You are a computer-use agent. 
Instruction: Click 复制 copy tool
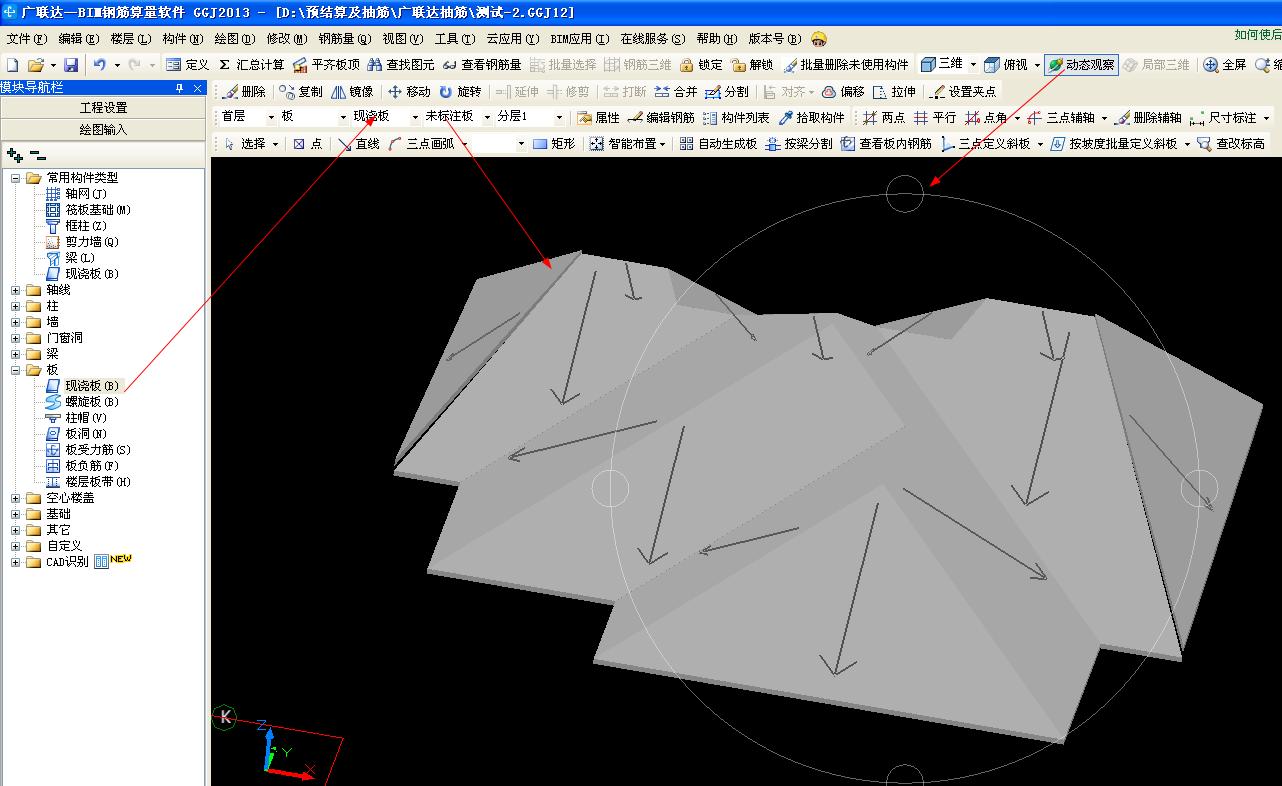point(301,91)
